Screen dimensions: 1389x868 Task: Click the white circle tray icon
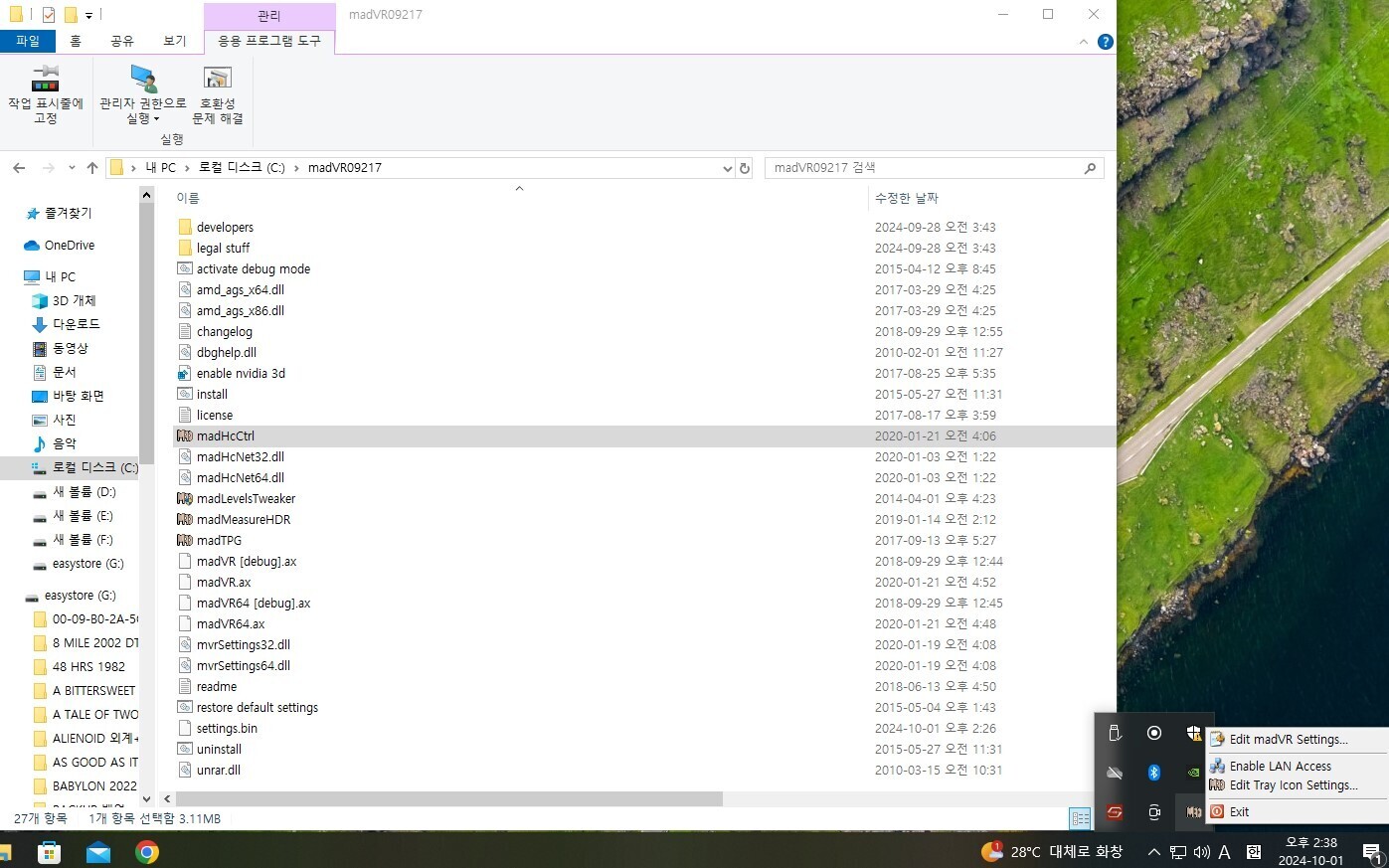(1154, 734)
